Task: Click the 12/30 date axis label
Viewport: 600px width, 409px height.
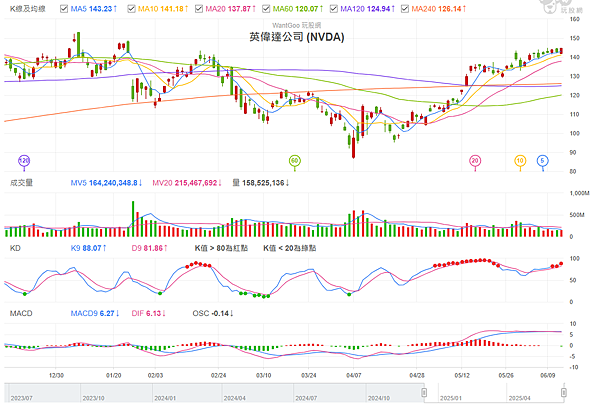Action: (x=56, y=376)
